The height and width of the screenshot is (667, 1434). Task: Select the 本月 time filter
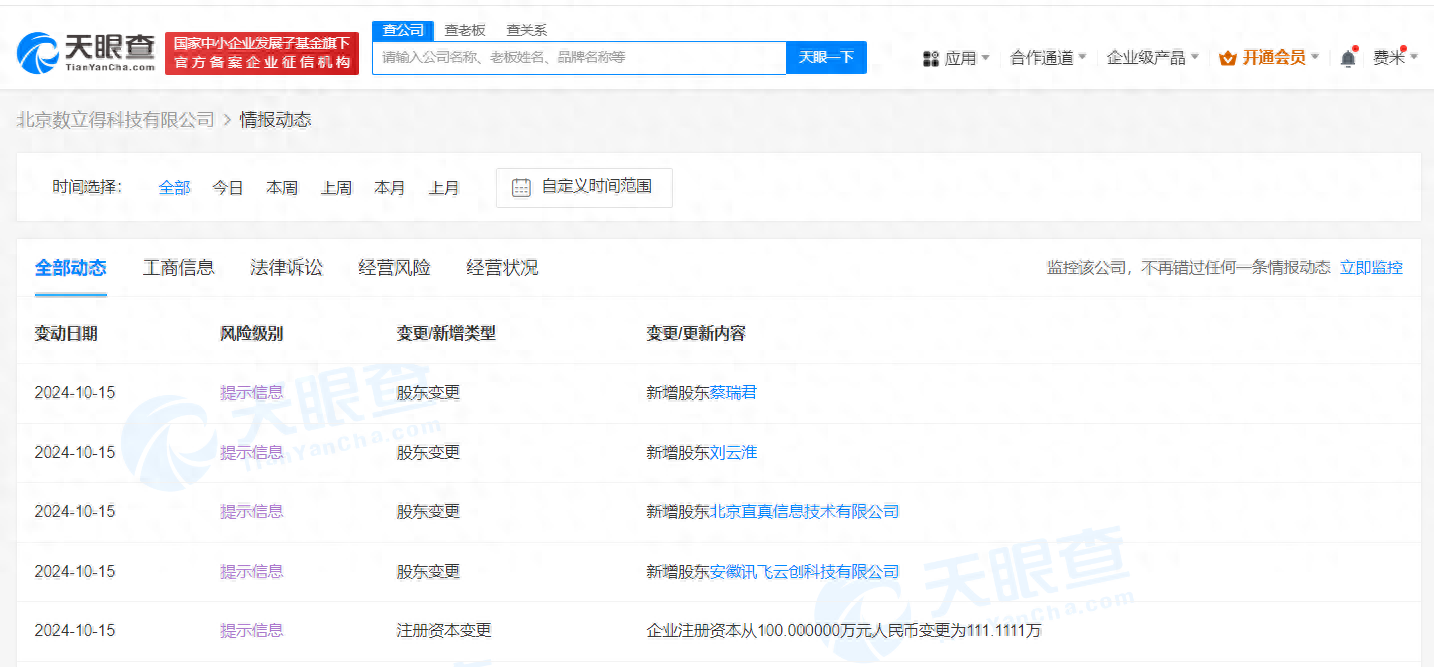(390, 188)
